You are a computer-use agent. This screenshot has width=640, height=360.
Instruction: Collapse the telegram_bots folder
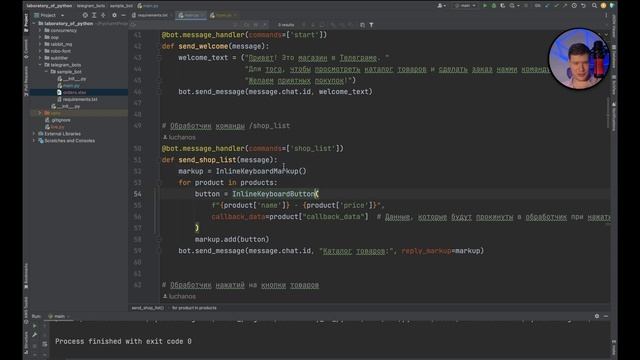40,64
